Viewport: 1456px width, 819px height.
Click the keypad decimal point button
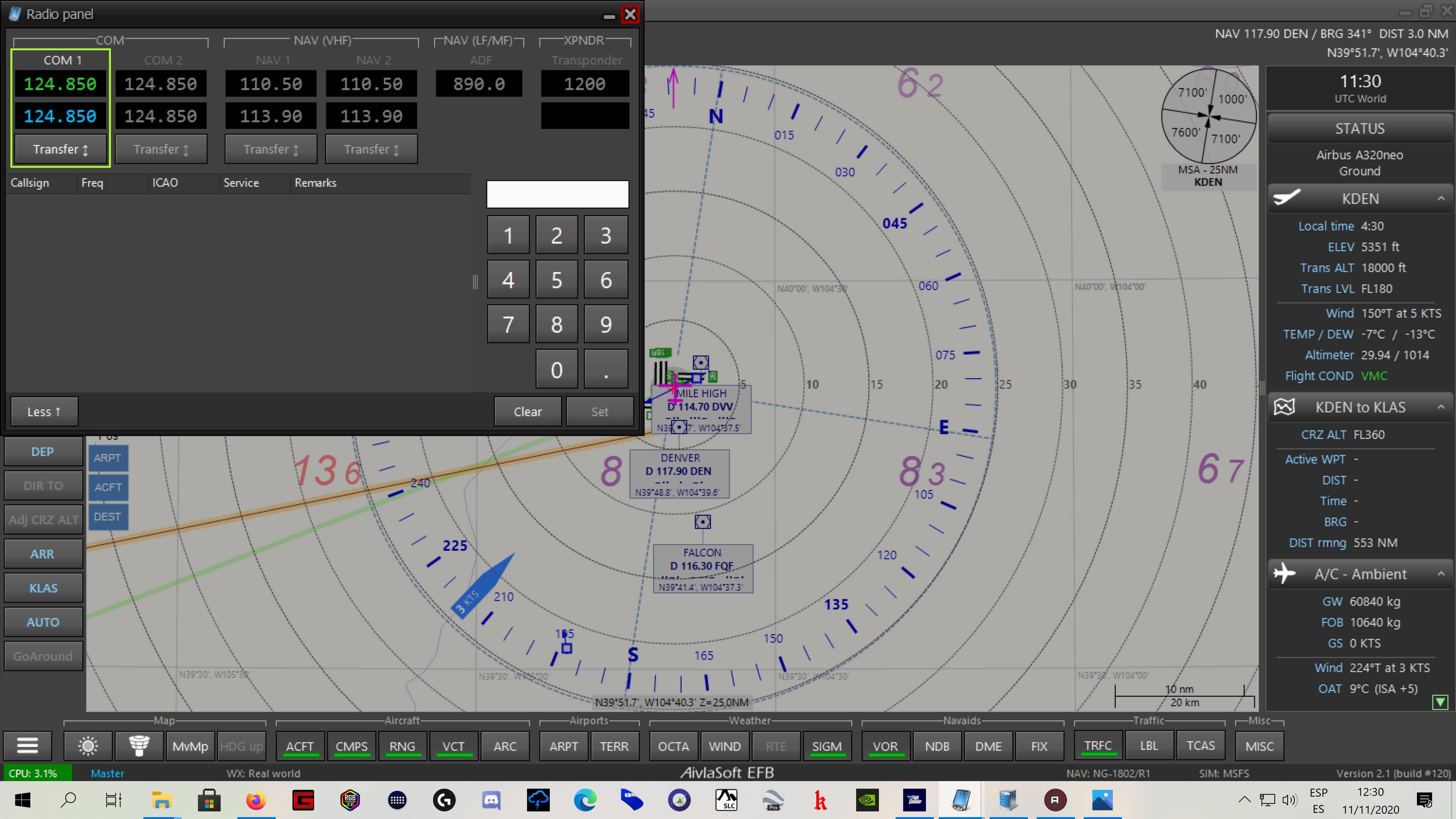coord(606,370)
